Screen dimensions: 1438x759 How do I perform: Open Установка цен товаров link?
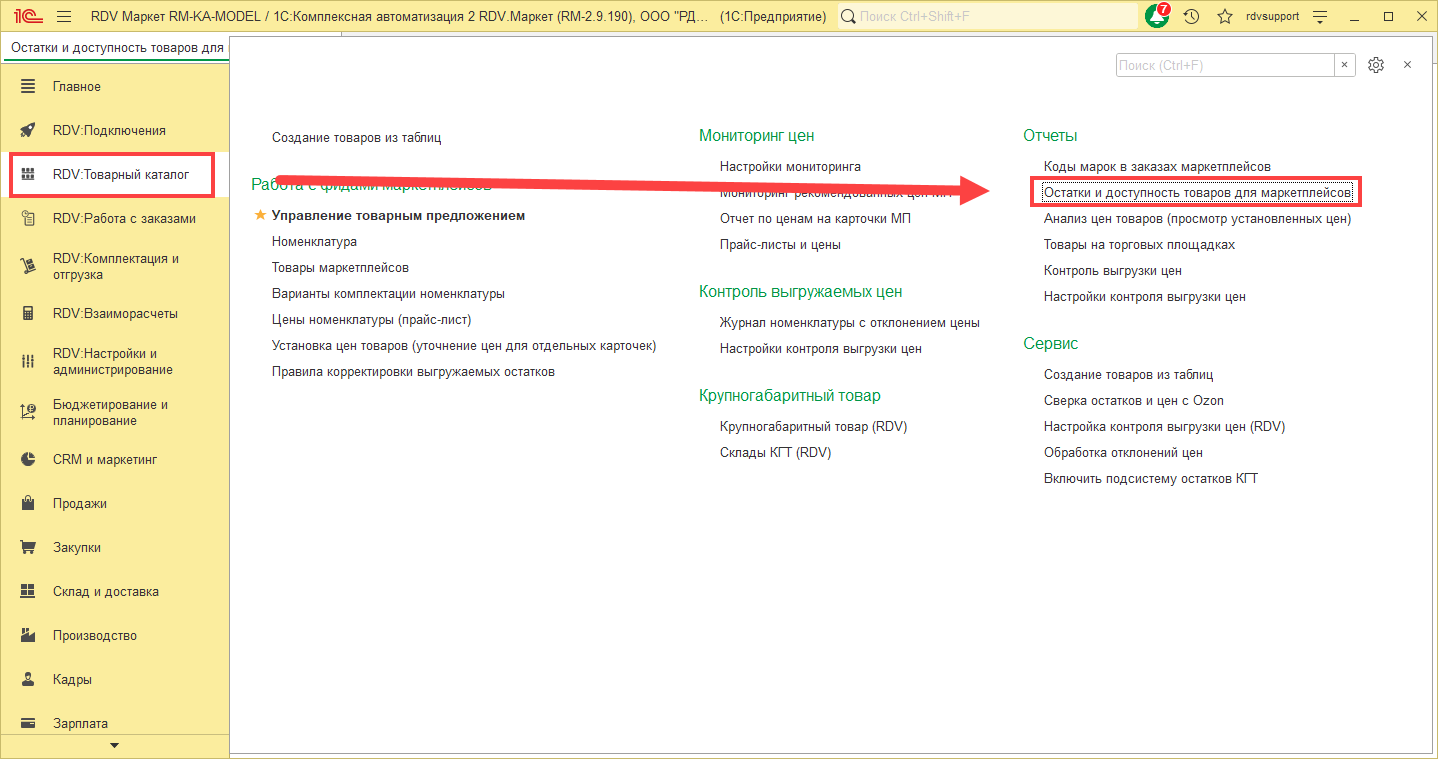tap(464, 345)
